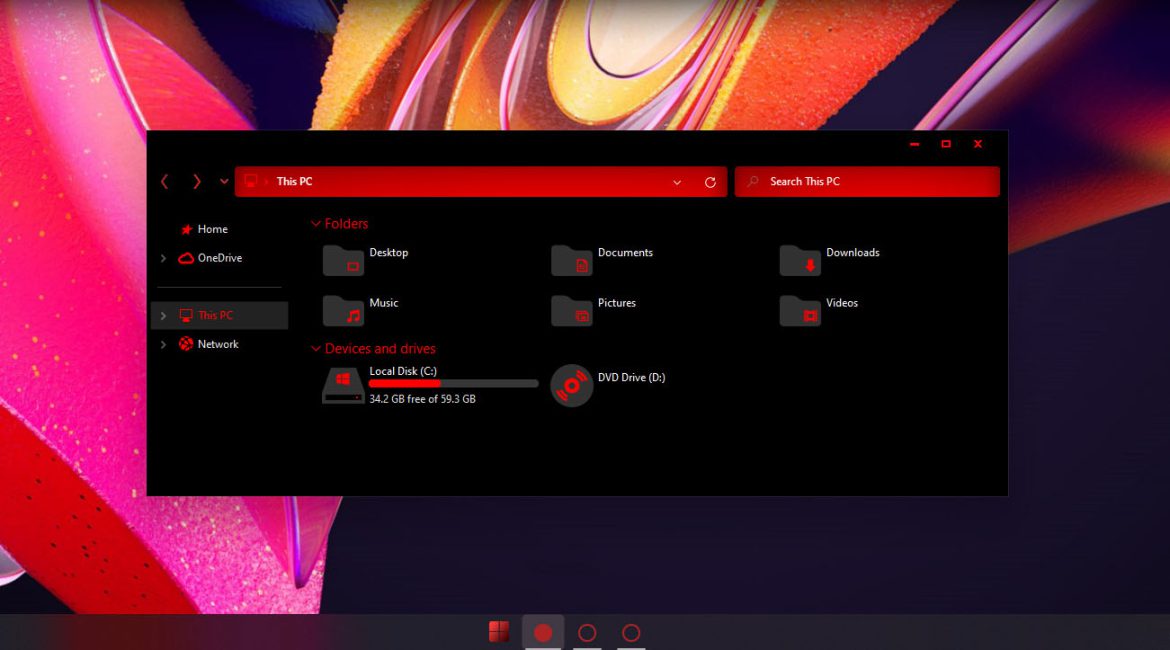The width and height of the screenshot is (1170, 650).
Task: Select Network in the sidebar
Action: click(218, 344)
